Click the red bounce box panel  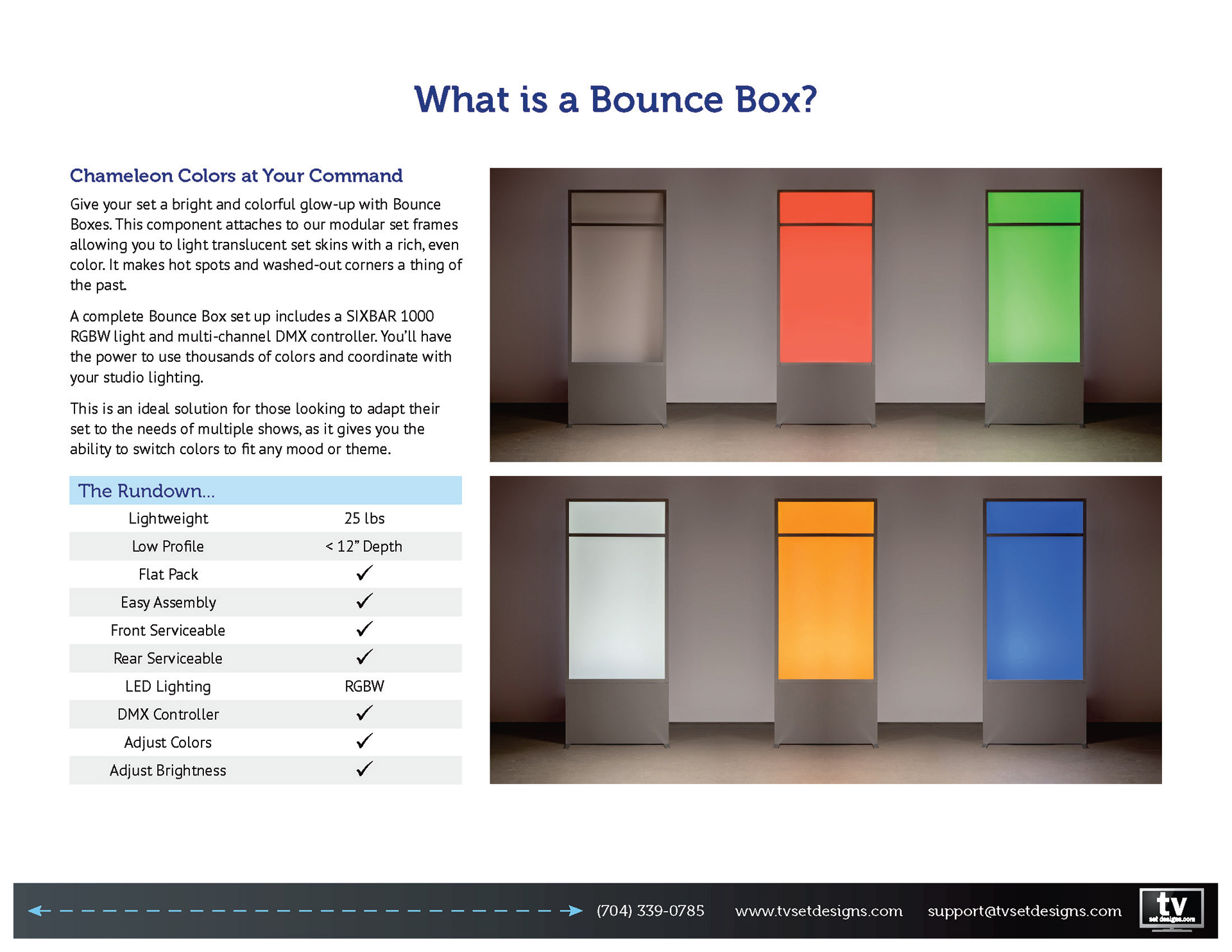point(826,277)
